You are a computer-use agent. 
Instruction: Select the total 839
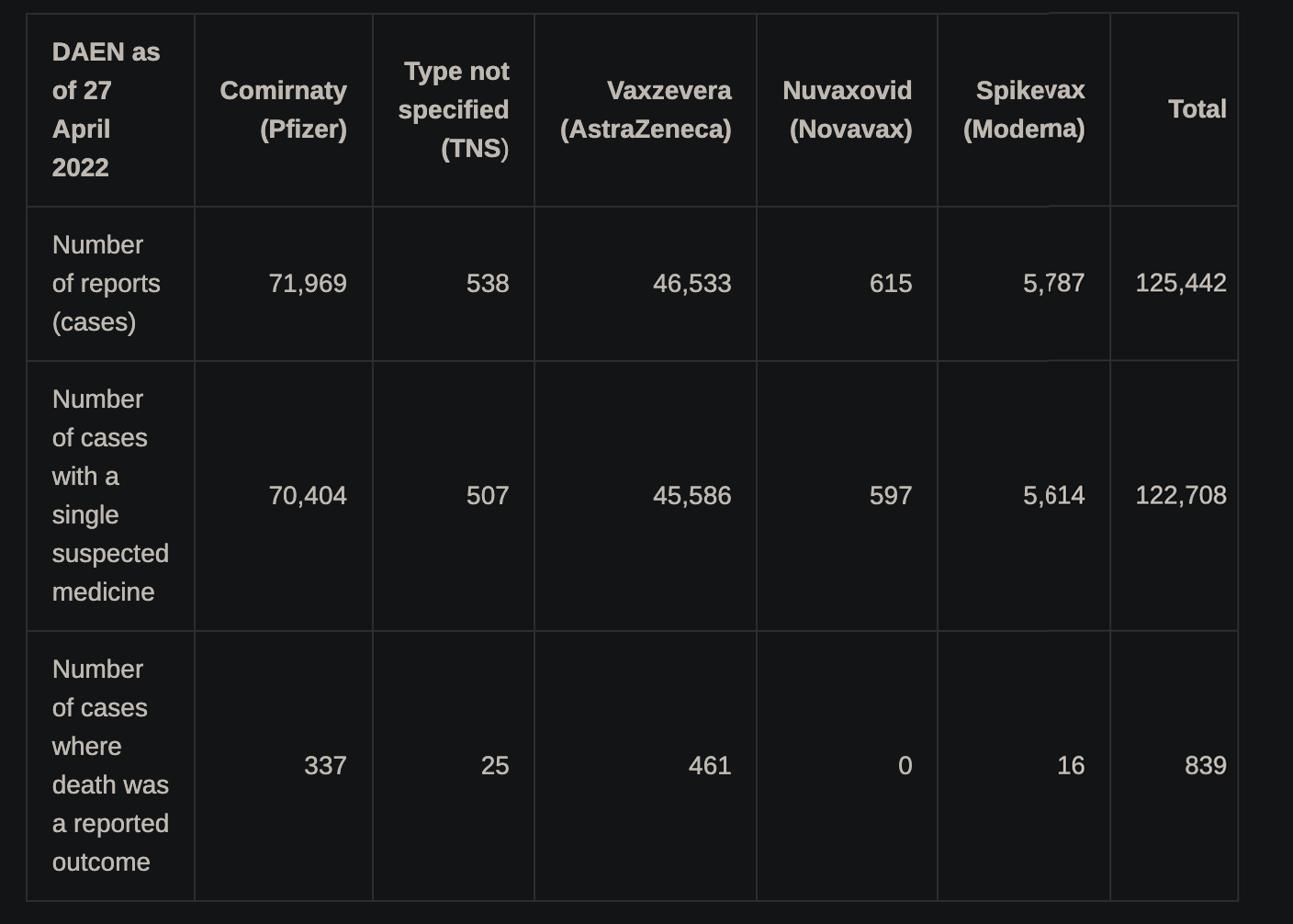pos(1206,765)
